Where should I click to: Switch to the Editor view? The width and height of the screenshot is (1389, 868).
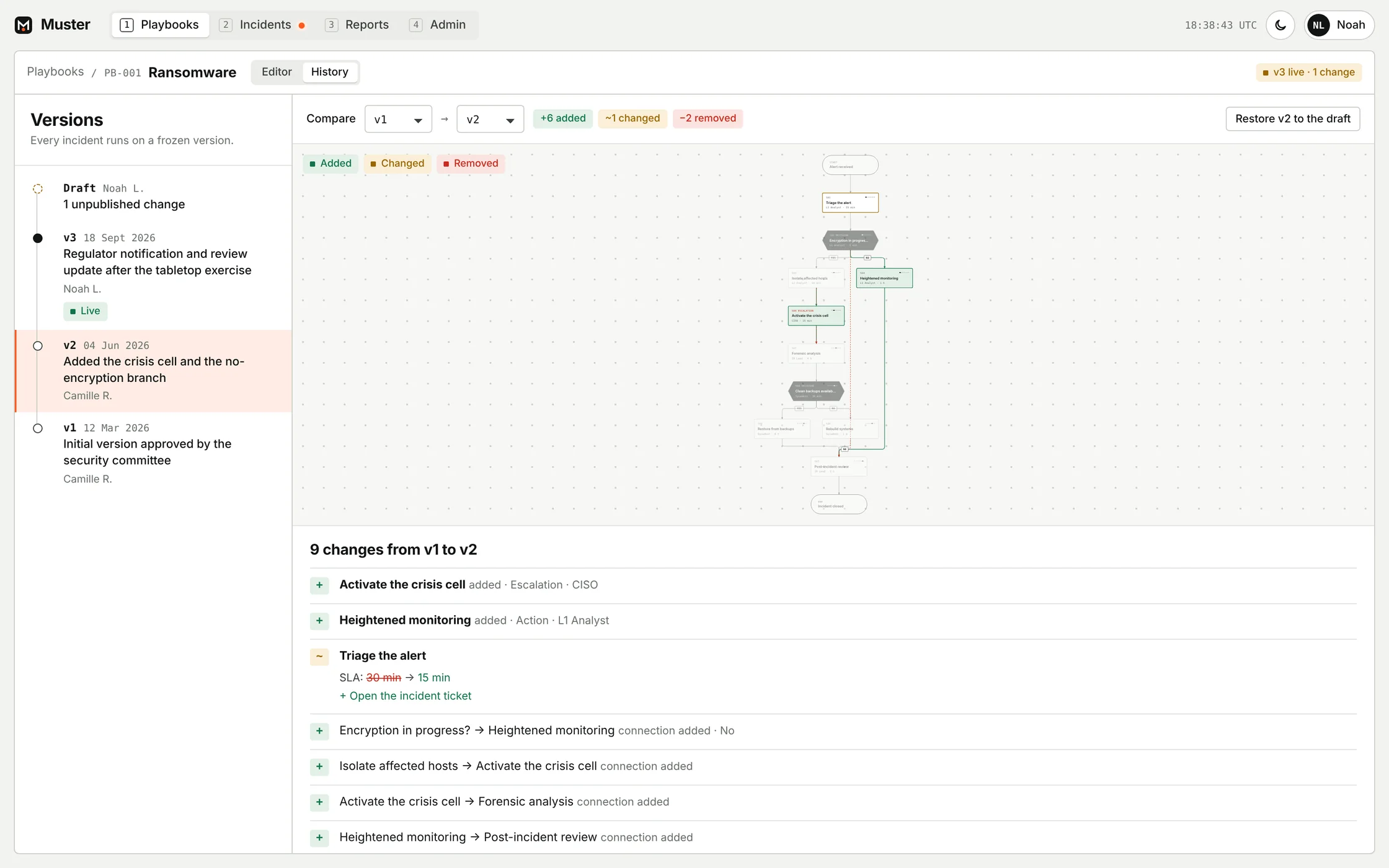(277, 72)
